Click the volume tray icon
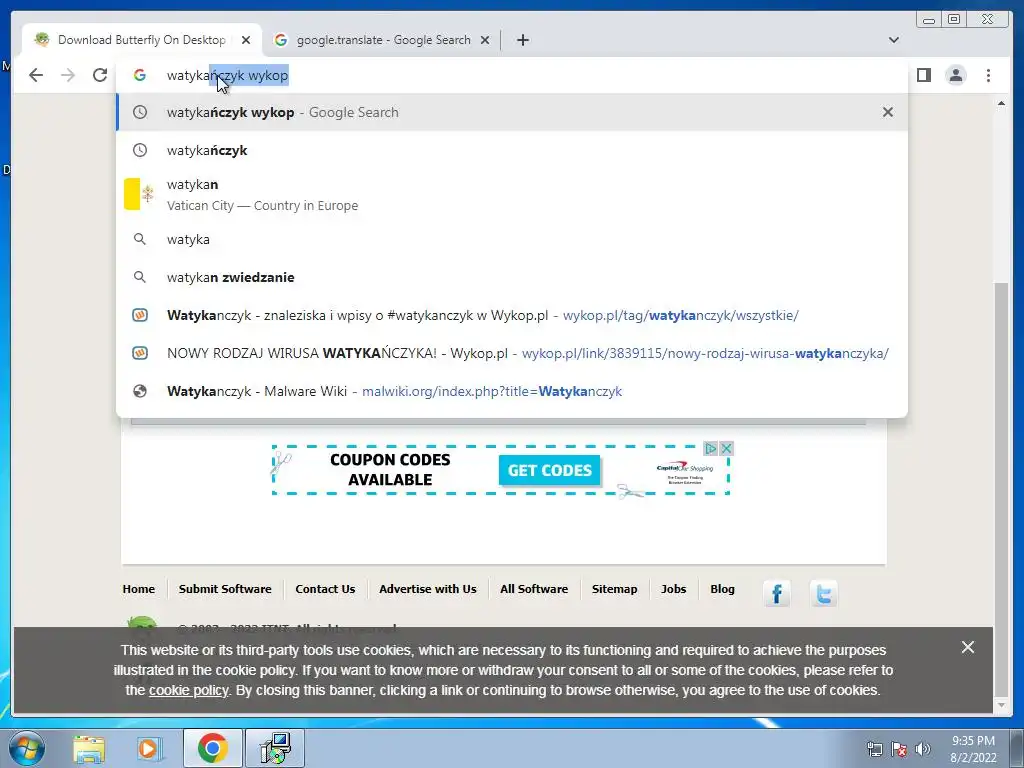This screenshot has height=768, width=1024. [923, 749]
